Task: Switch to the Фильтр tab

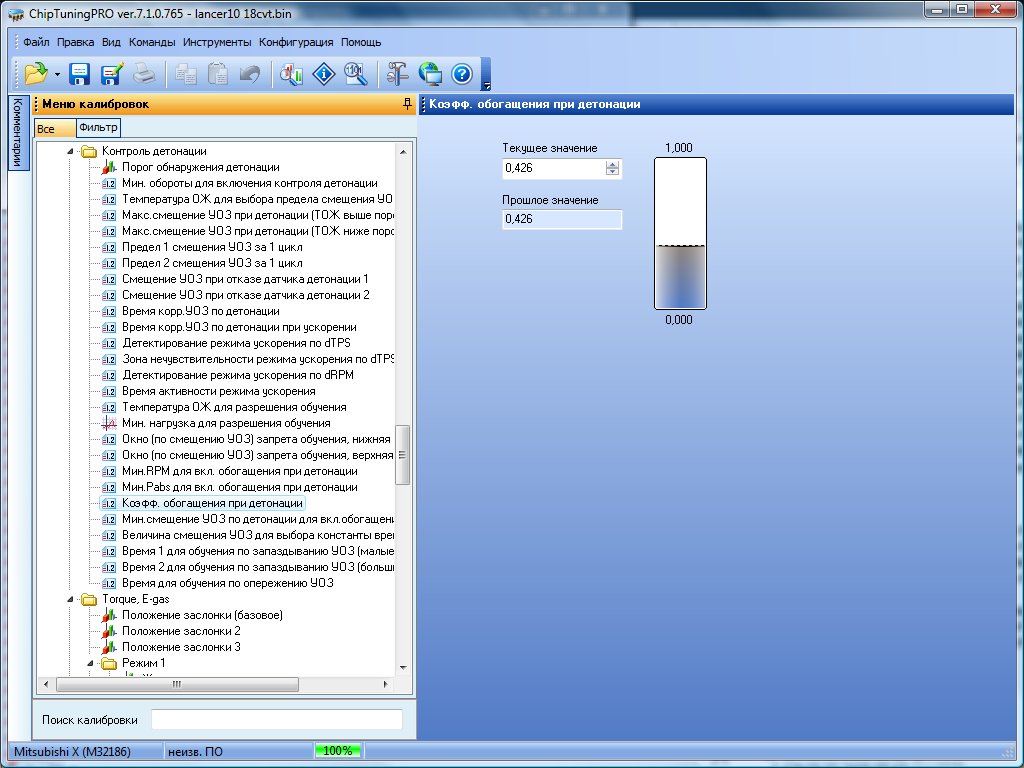Action: point(98,127)
